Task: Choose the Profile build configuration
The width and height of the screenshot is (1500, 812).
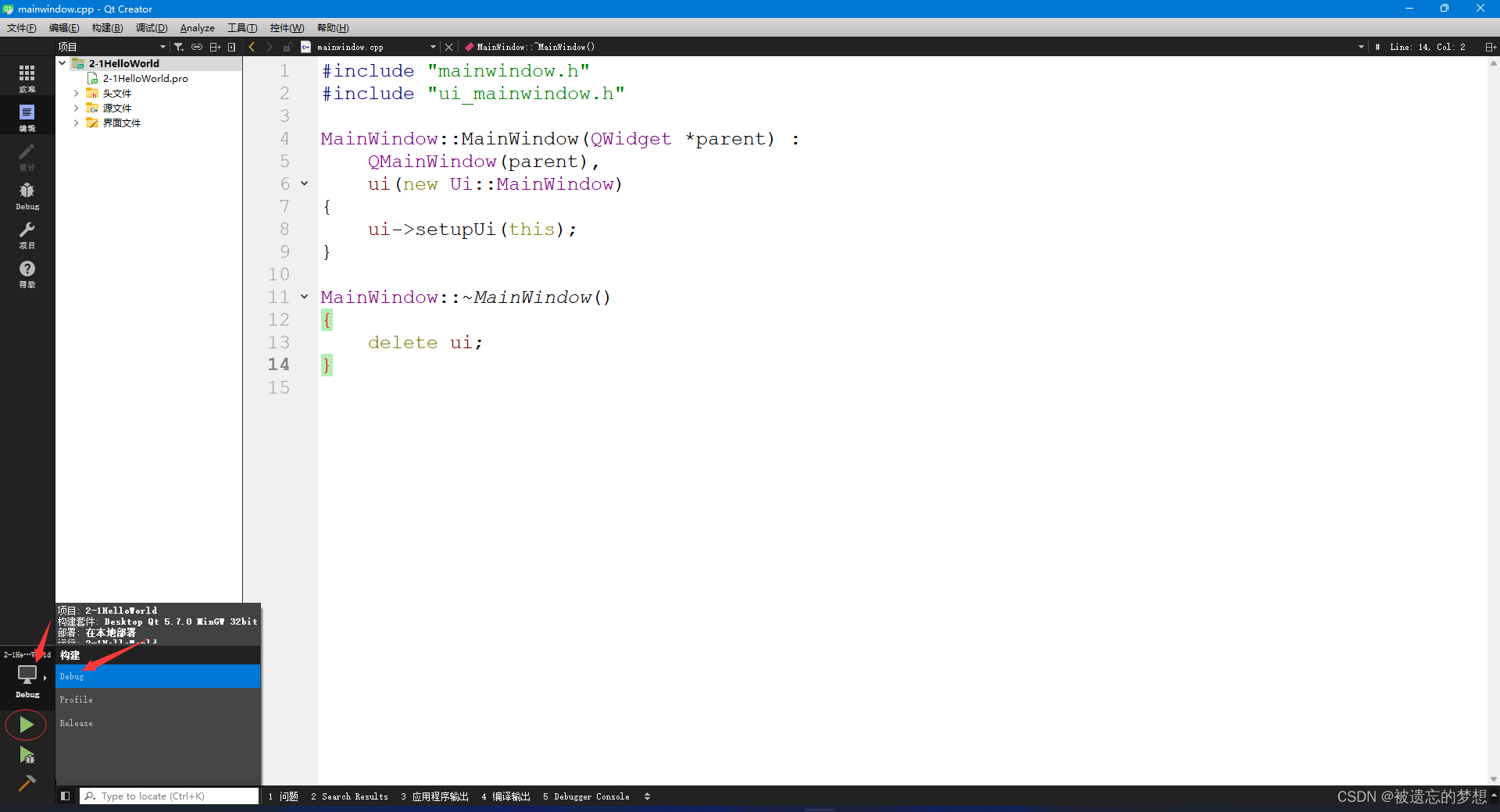Action: click(158, 700)
